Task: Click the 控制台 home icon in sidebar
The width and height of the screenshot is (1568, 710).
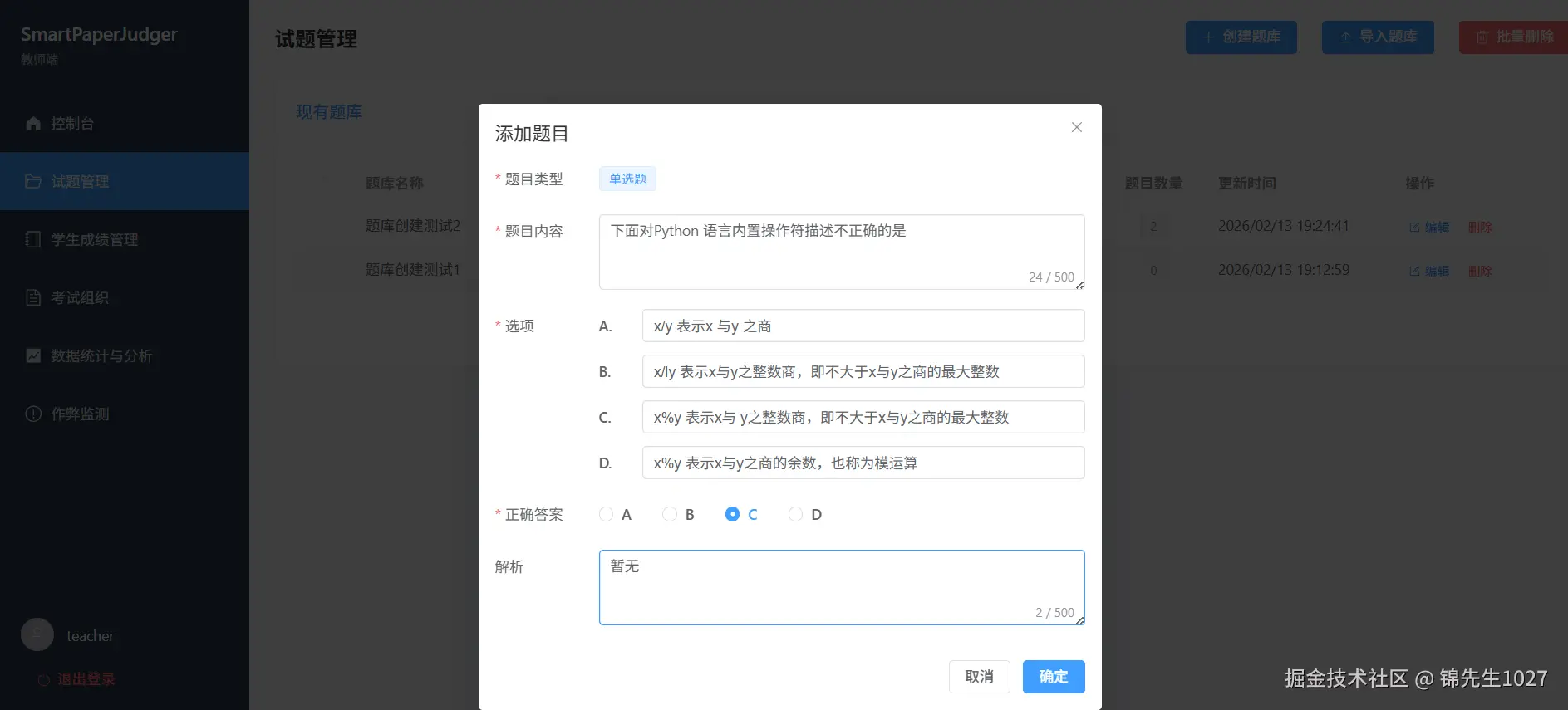Action: click(33, 123)
